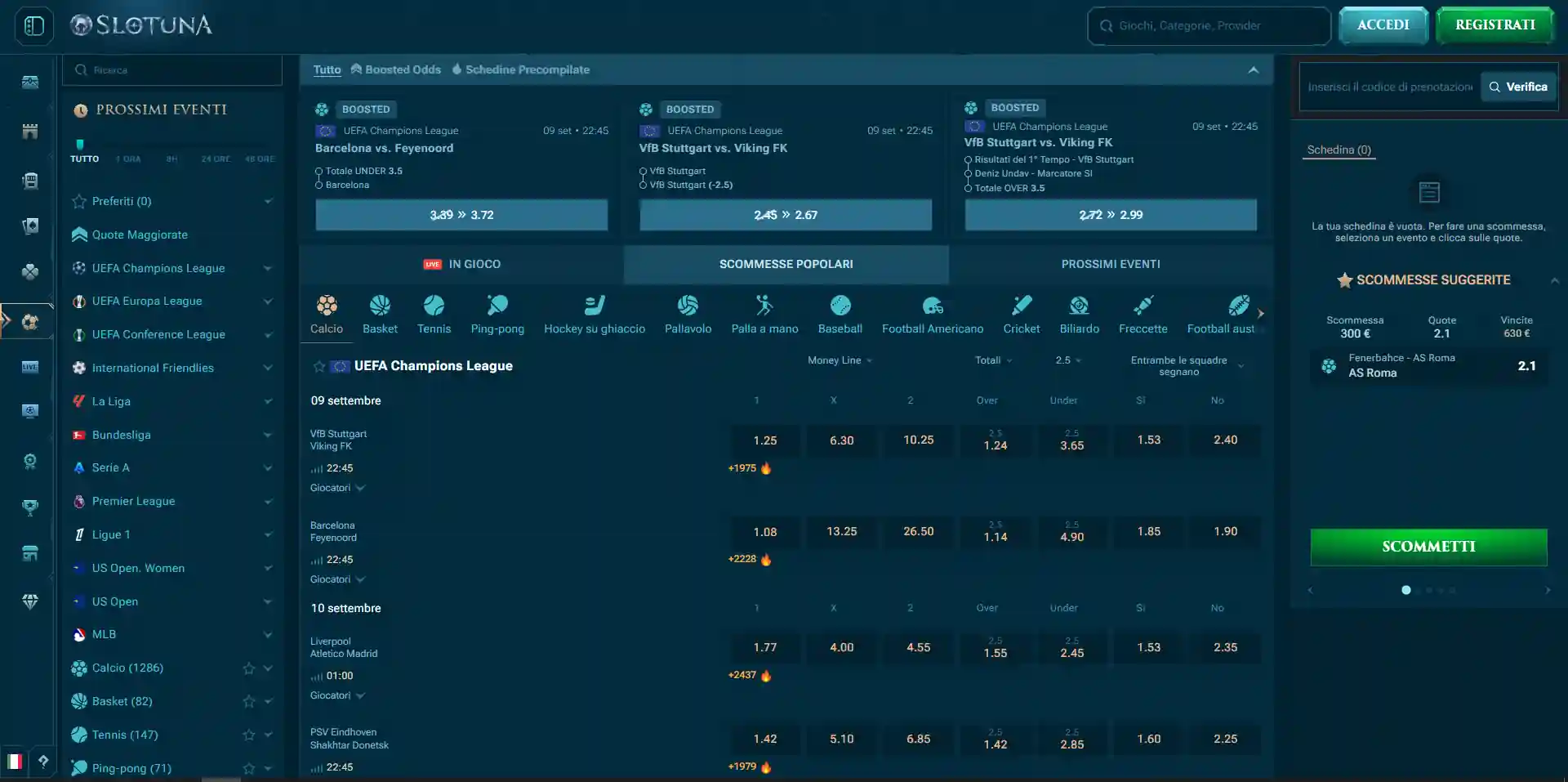The image size is (1568, 782).
Task: Open the Boosted Odds tab
Action: [396, 69]
